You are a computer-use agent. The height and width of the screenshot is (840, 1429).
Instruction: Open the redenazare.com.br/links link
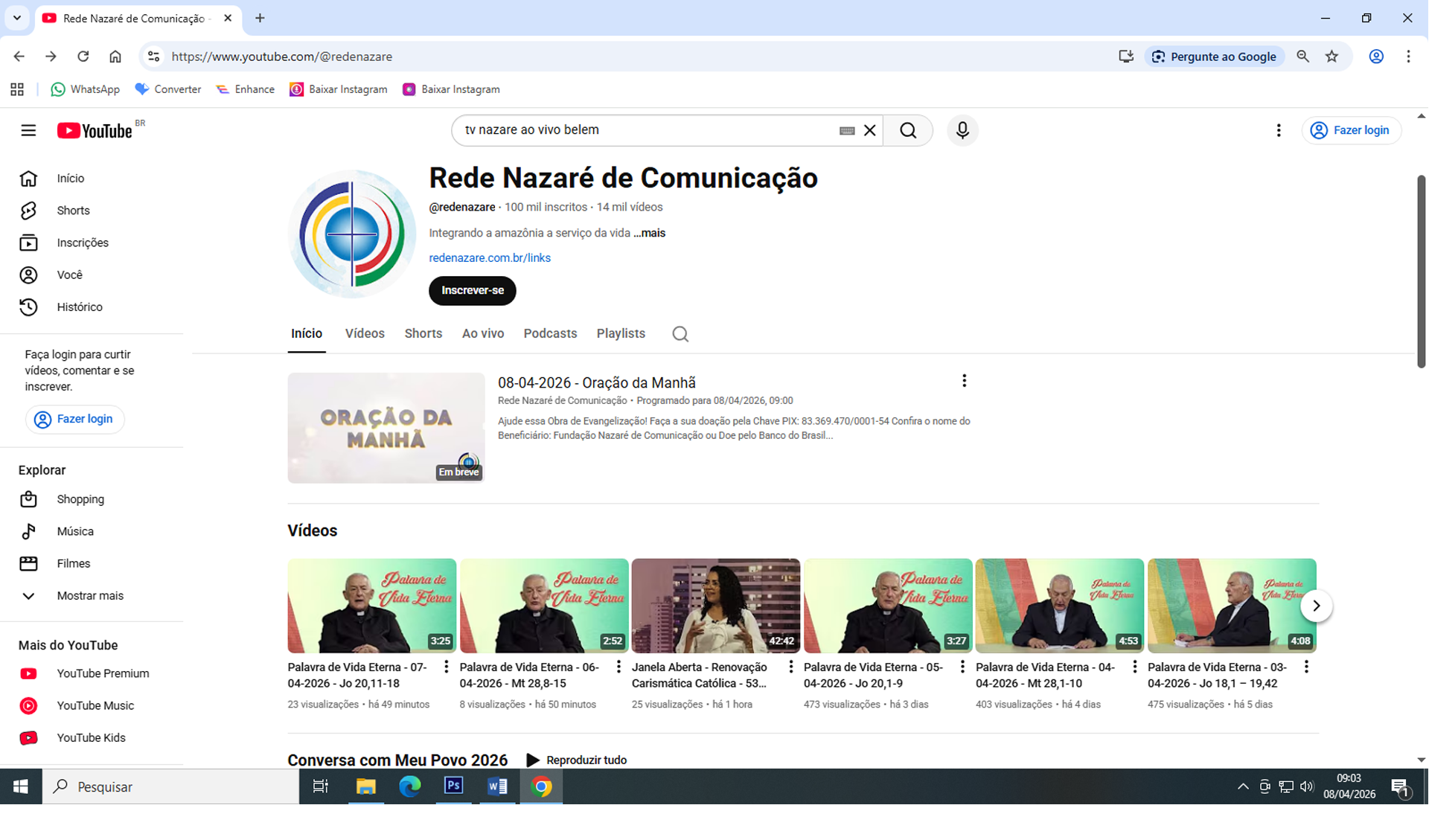[x=489, y=257]
